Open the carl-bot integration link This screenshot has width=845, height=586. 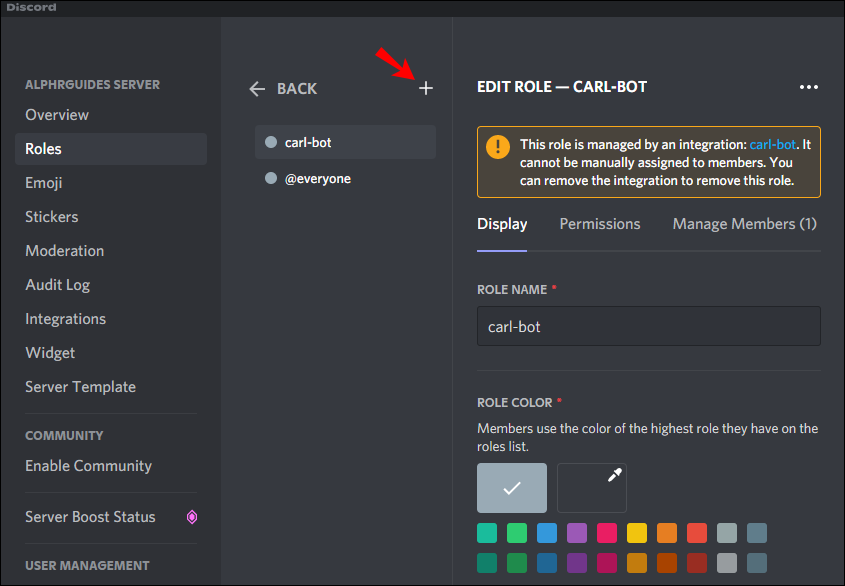772,144
